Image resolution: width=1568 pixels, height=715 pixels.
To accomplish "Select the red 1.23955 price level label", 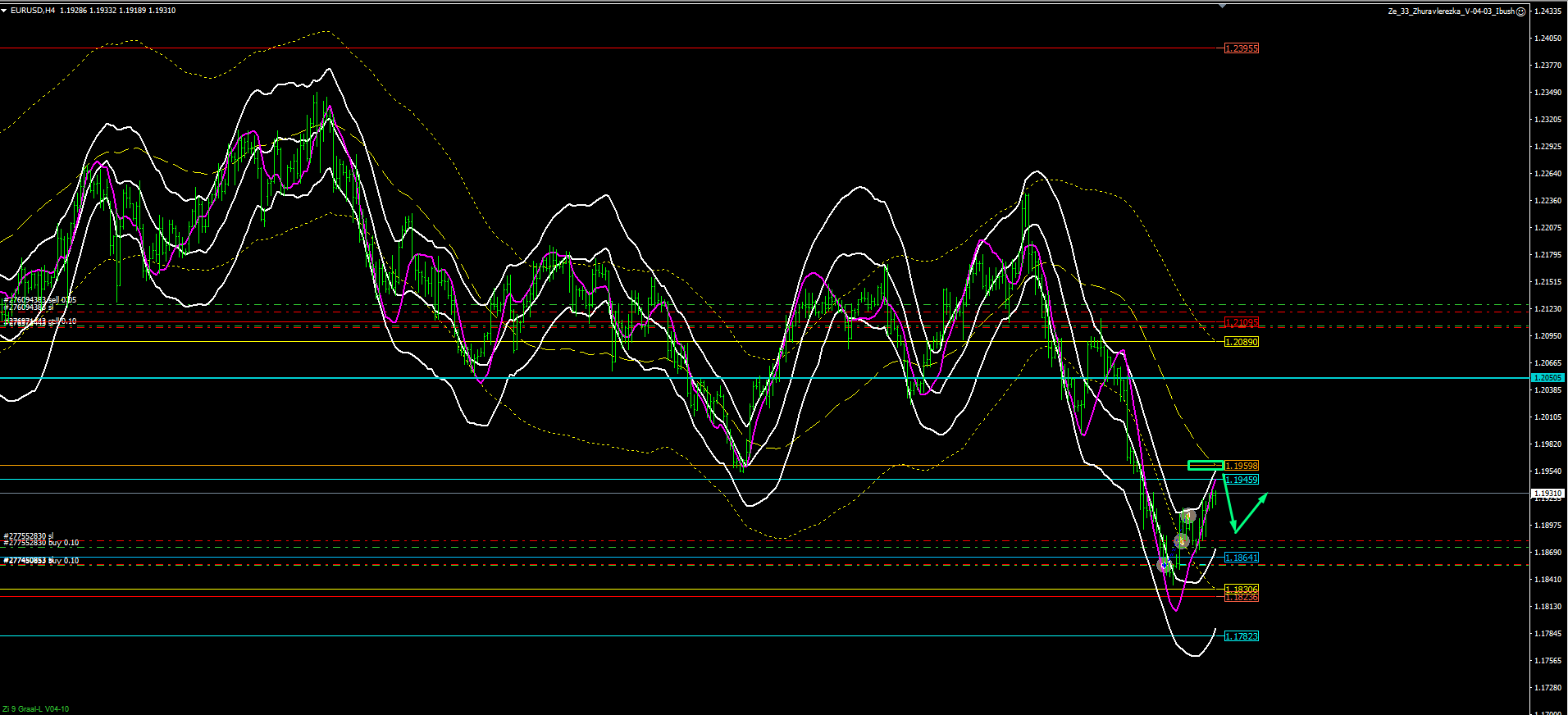I will (1242, 48).
